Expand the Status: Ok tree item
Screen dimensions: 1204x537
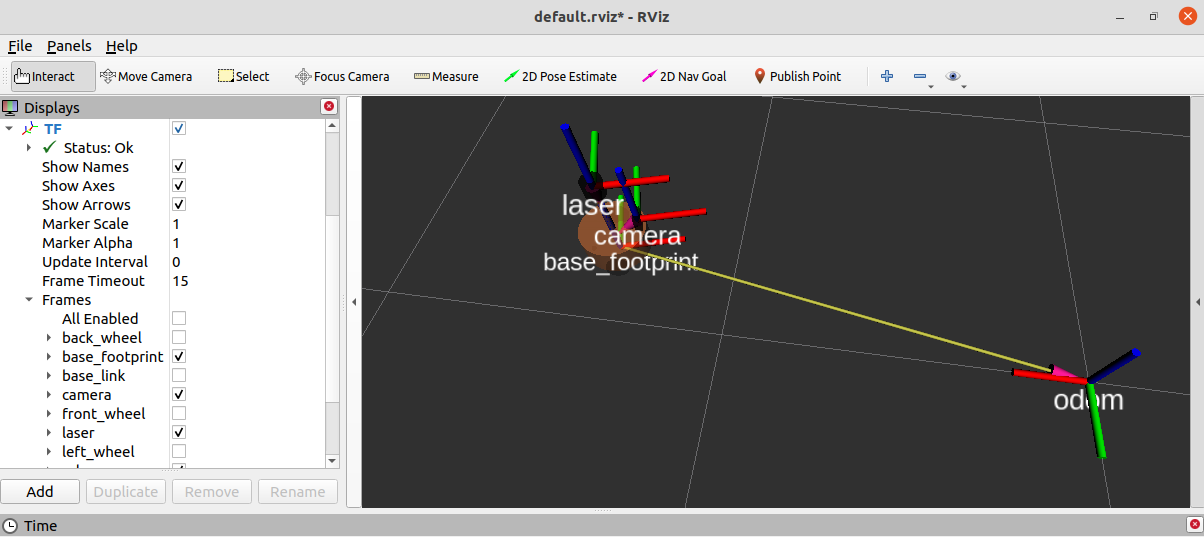[29, 148]
